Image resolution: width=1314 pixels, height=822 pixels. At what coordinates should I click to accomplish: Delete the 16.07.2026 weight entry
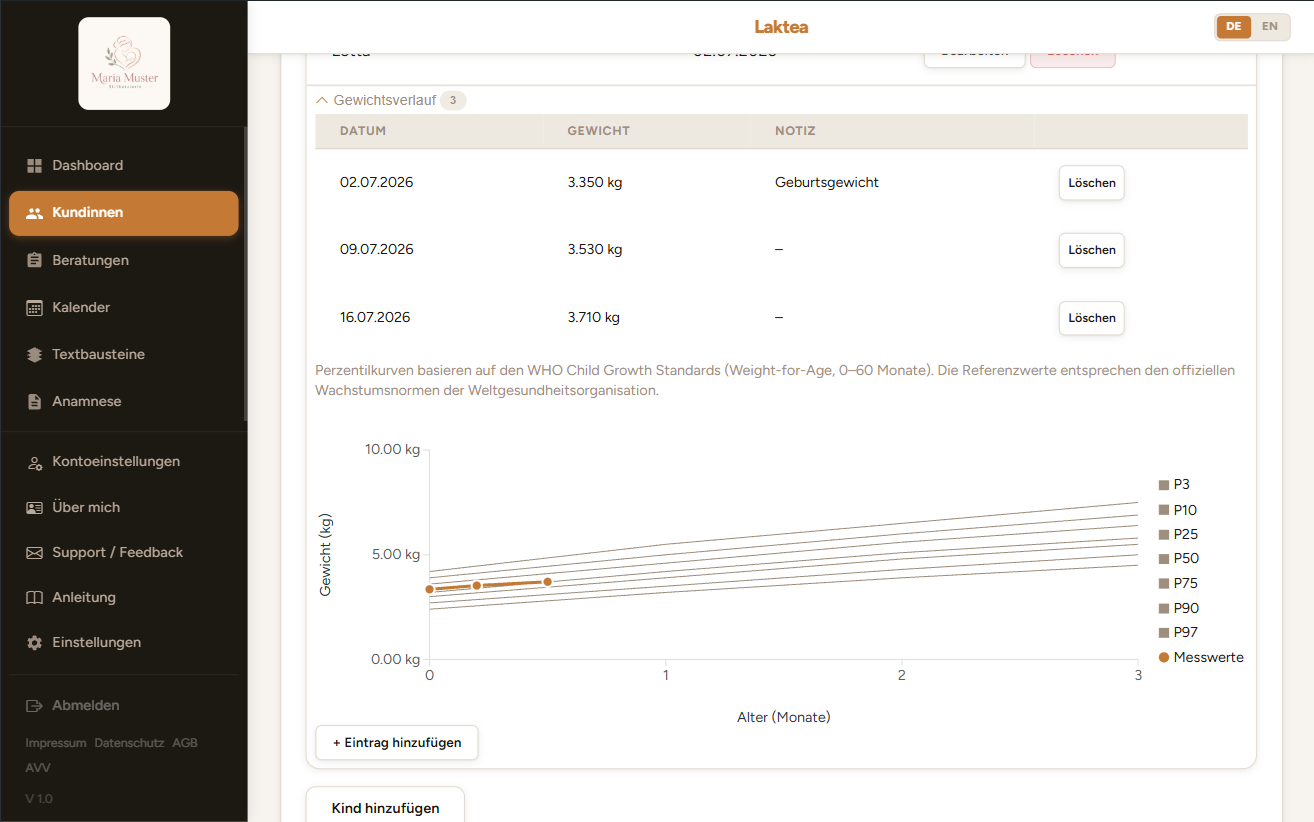1091,318
